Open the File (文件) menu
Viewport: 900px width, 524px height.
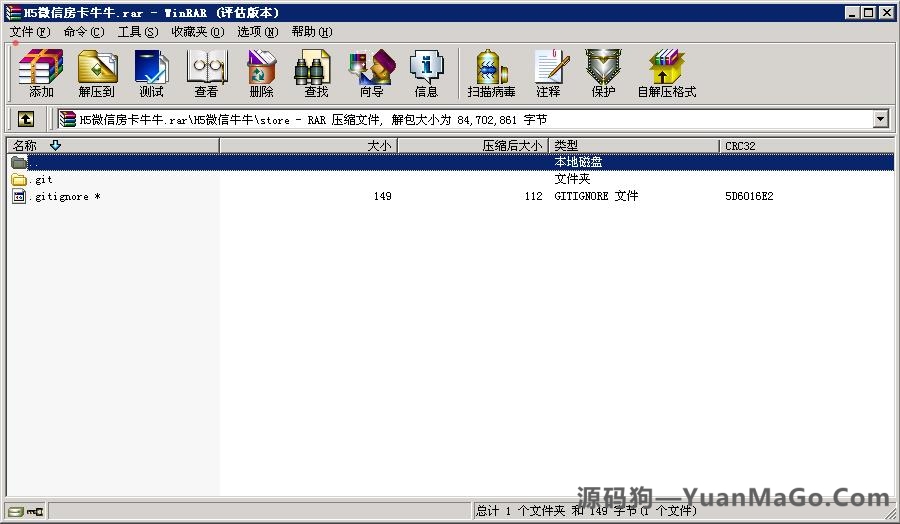point(30,32)
